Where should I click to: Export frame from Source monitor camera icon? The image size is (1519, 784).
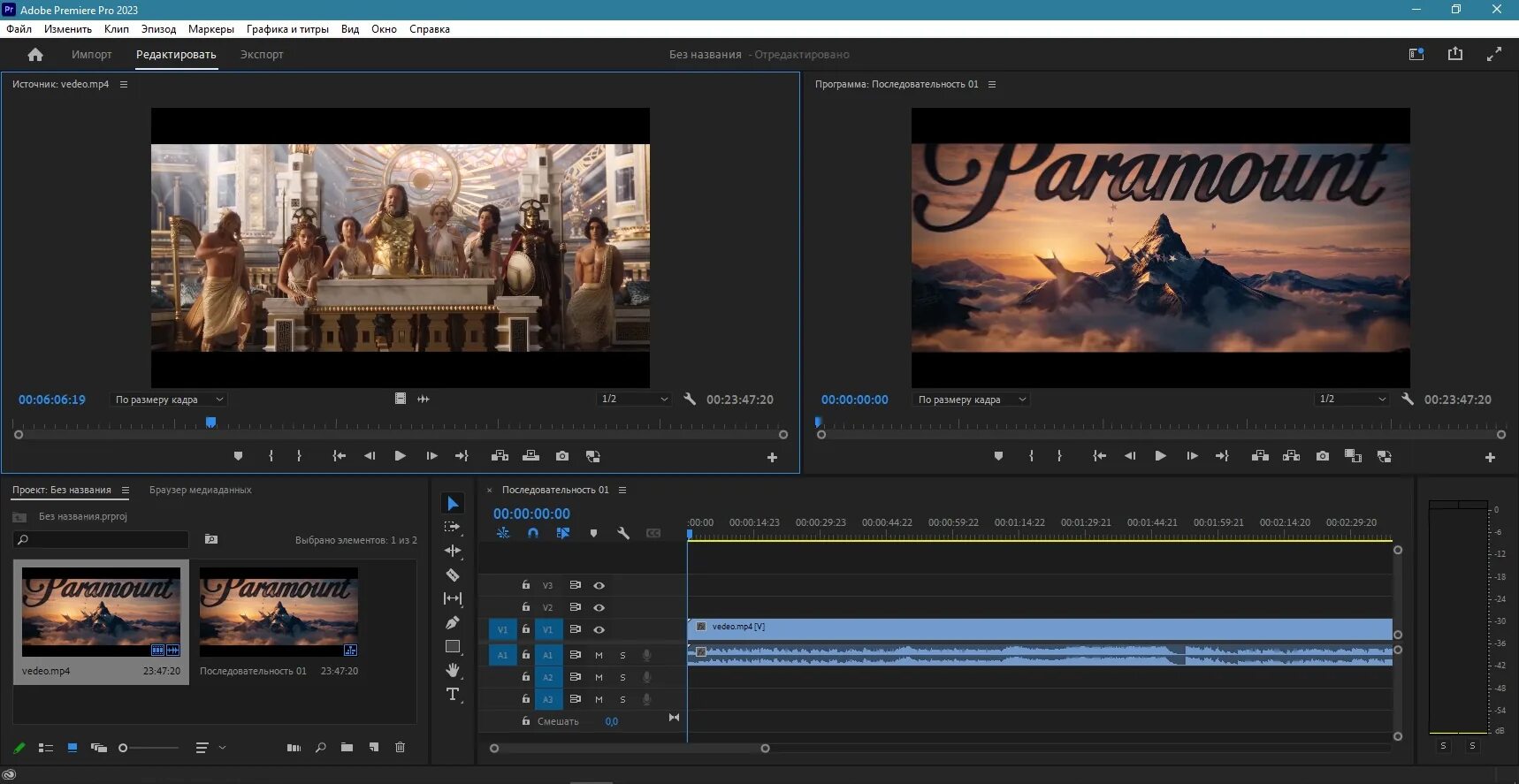[562, 456]
